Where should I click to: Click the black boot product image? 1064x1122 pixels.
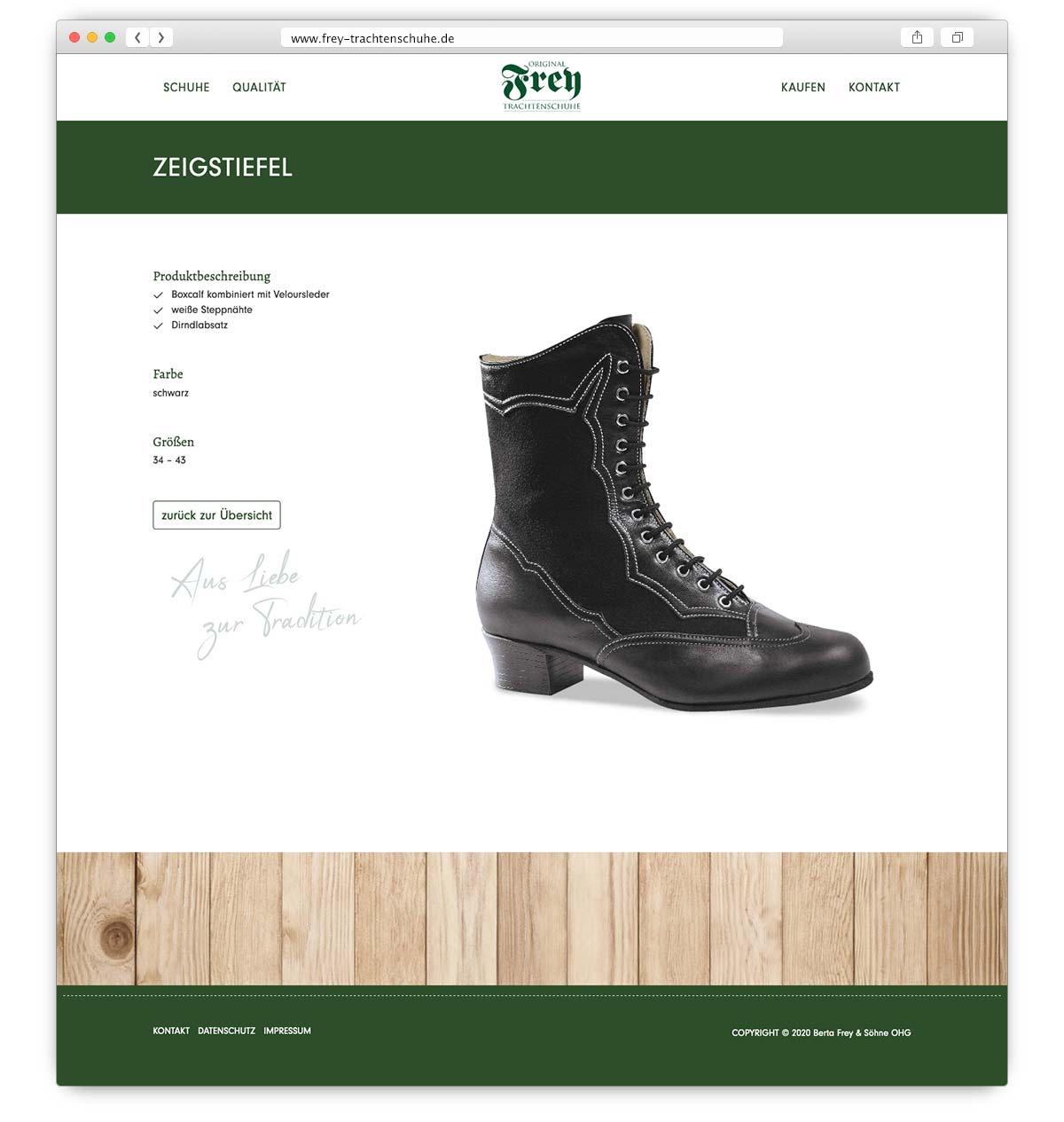click(674, 513)
